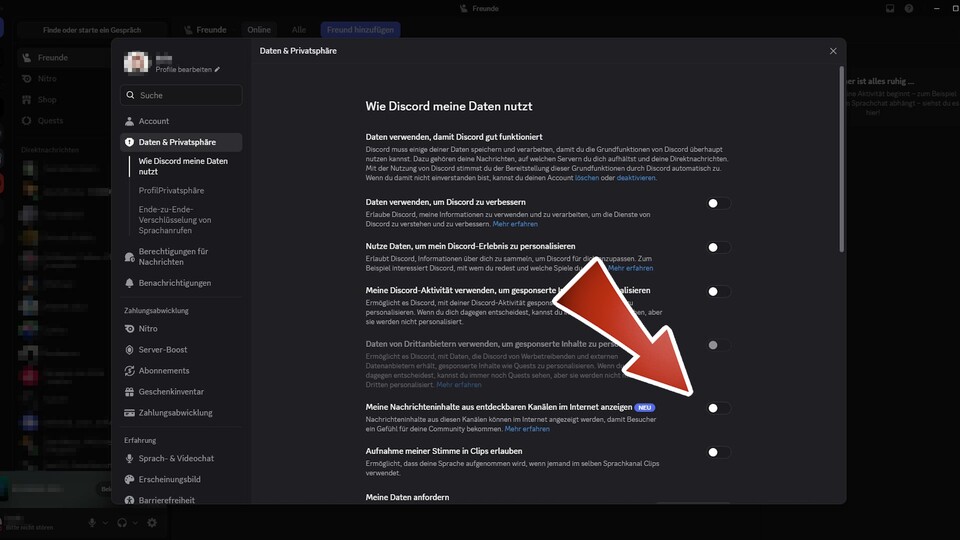Toggle Daten von Drittanbietern verwenden switch

click(x=718, y=345)
